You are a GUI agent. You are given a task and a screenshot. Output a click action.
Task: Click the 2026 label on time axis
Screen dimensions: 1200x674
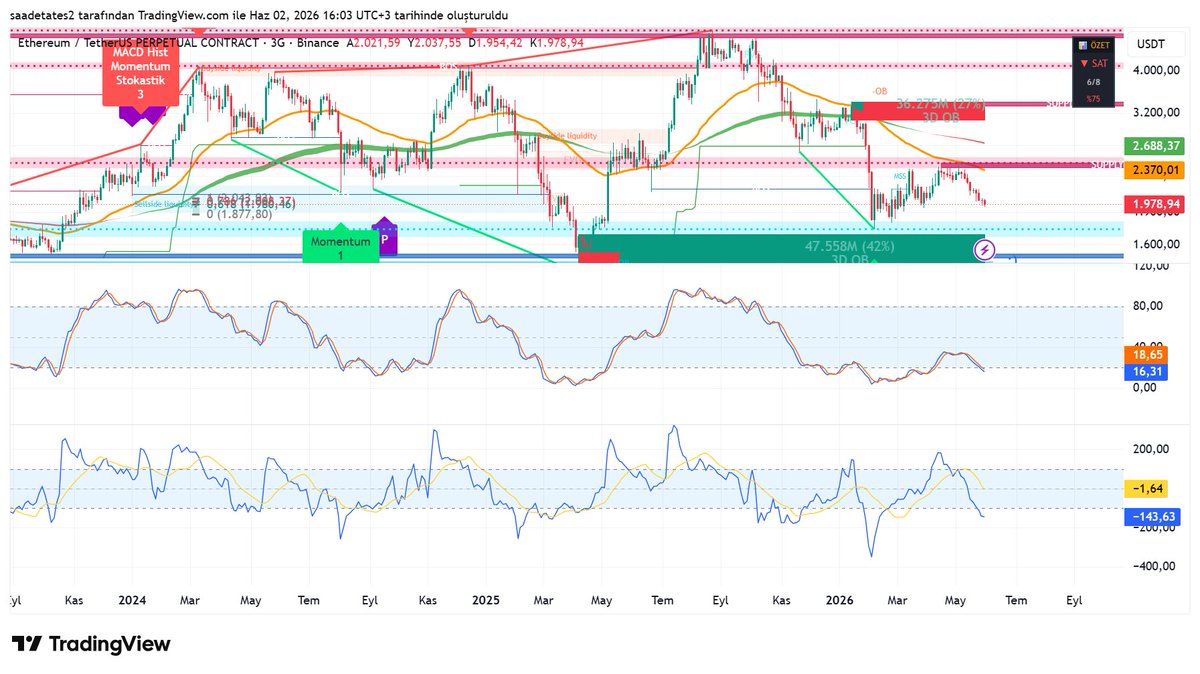[841, 600]
